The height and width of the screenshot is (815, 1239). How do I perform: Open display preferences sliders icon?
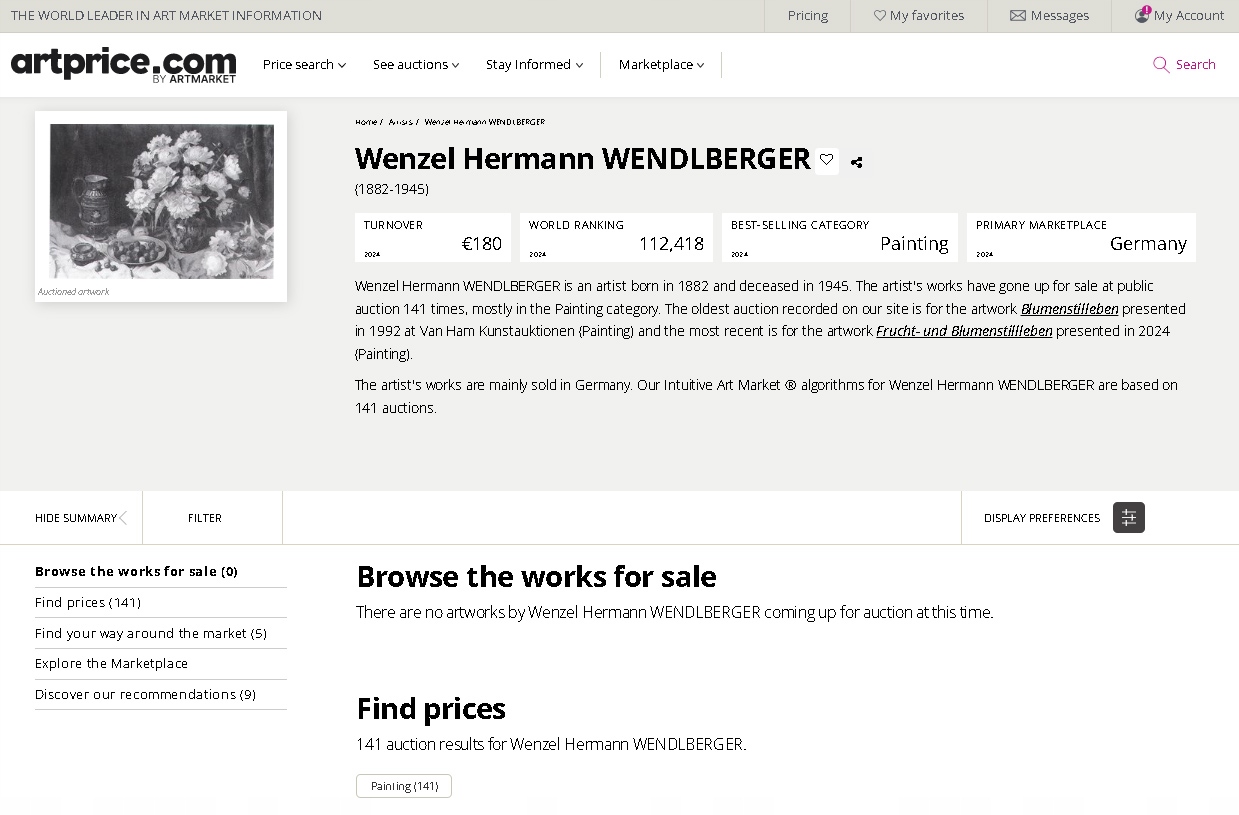coord(1128,518)
